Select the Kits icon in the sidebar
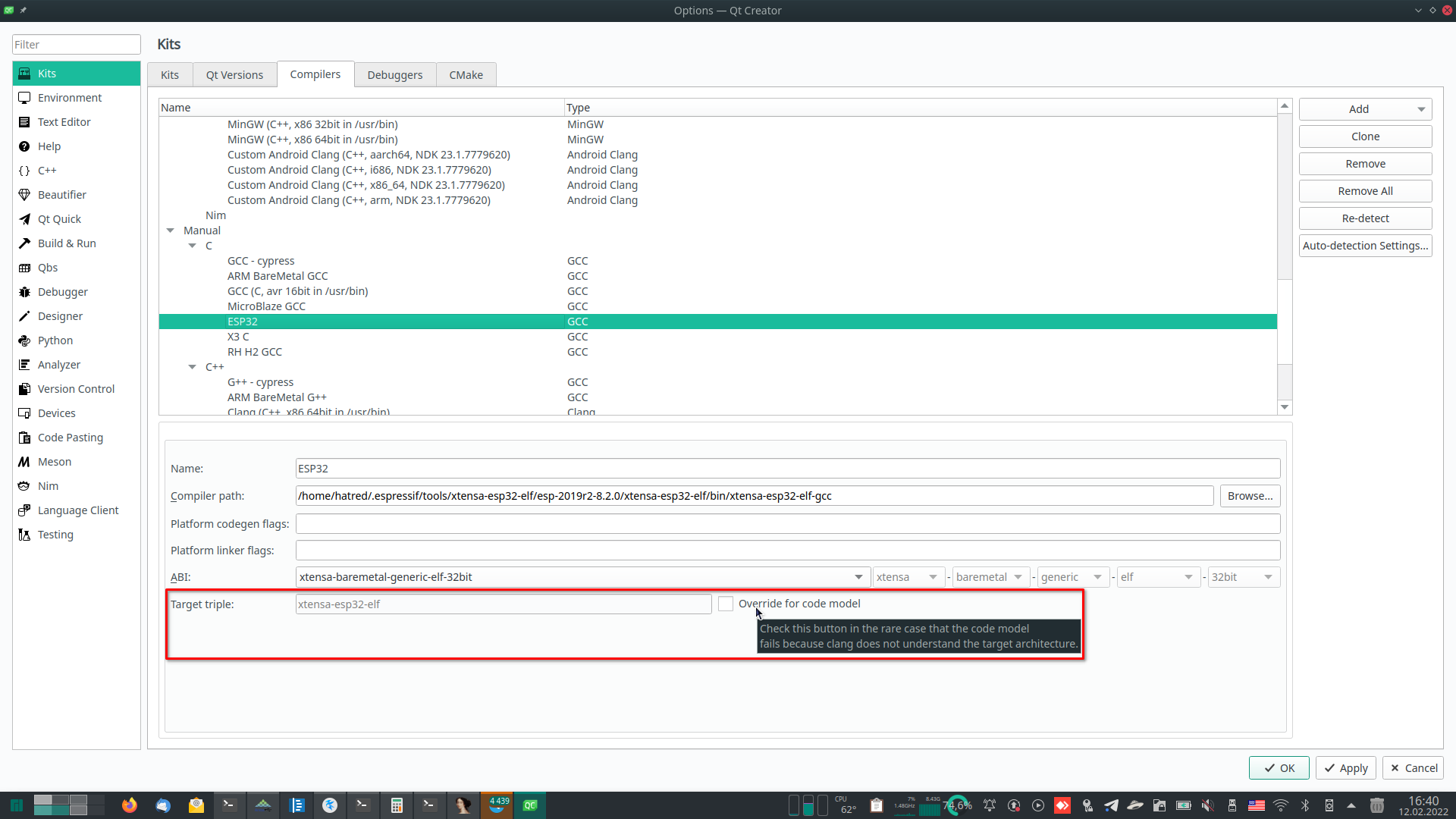 click(x=24, y=74)
